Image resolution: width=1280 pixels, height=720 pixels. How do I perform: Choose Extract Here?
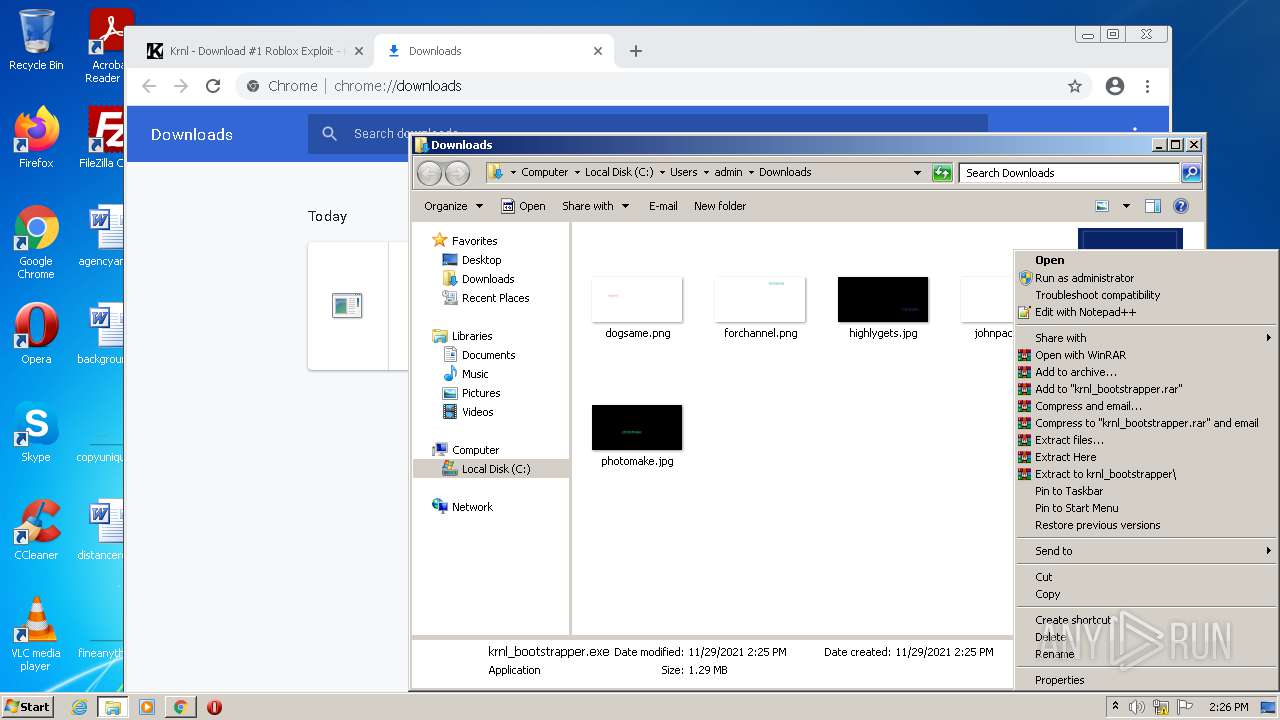click(1146, 457)
